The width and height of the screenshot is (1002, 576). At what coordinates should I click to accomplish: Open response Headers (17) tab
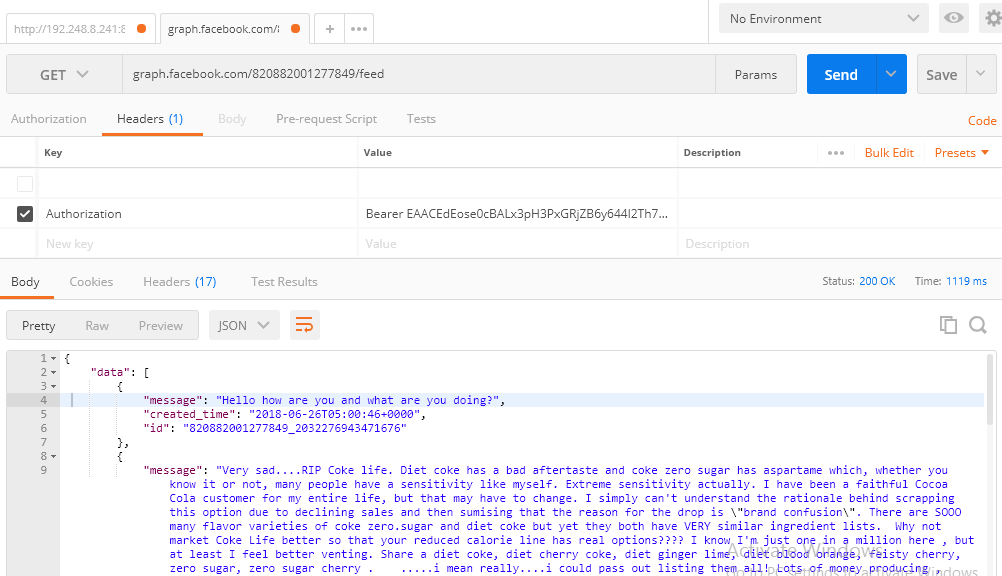[x=180, y=282]
